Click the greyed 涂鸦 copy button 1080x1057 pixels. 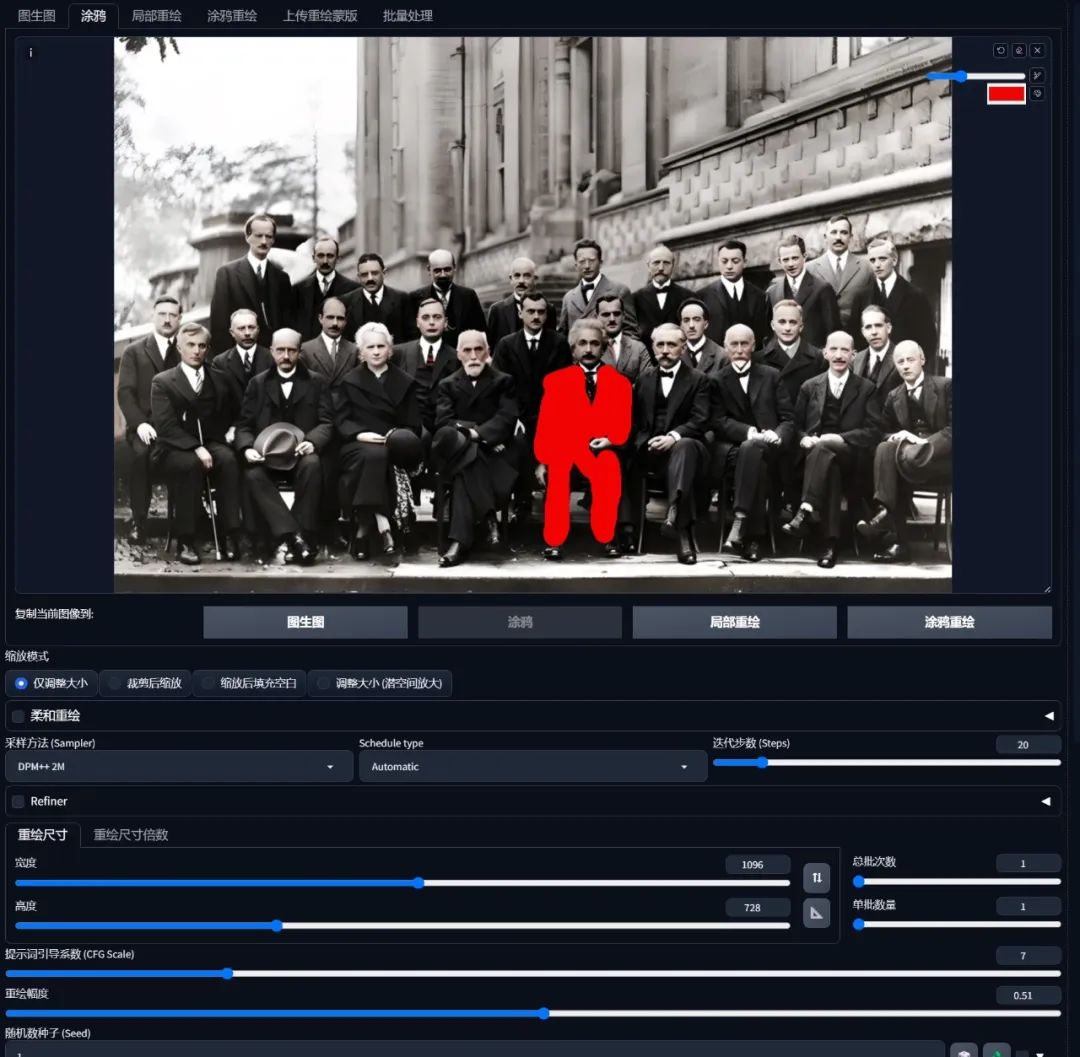(520, 622)
